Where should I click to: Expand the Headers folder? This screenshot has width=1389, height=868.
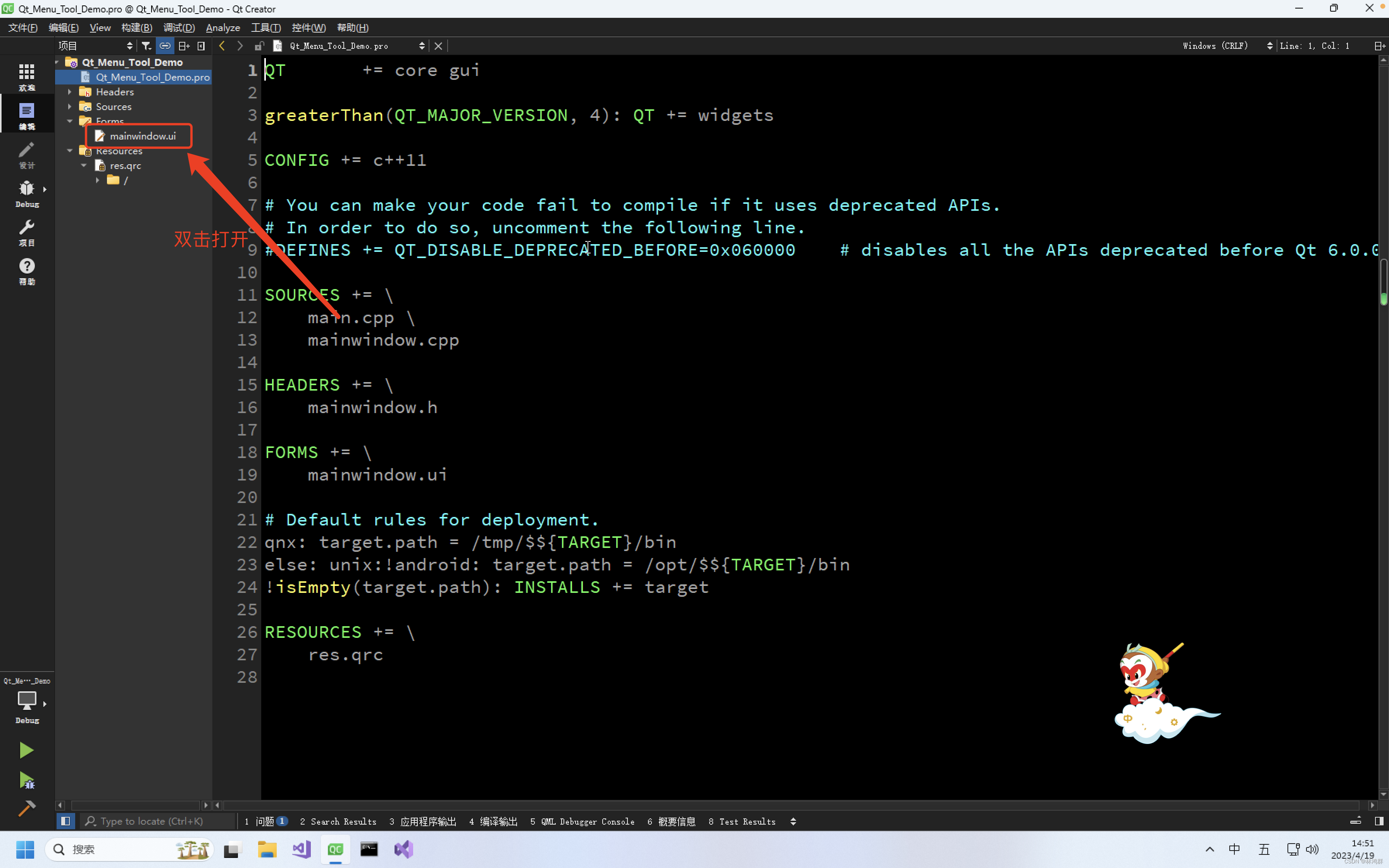tap(70, 92)
